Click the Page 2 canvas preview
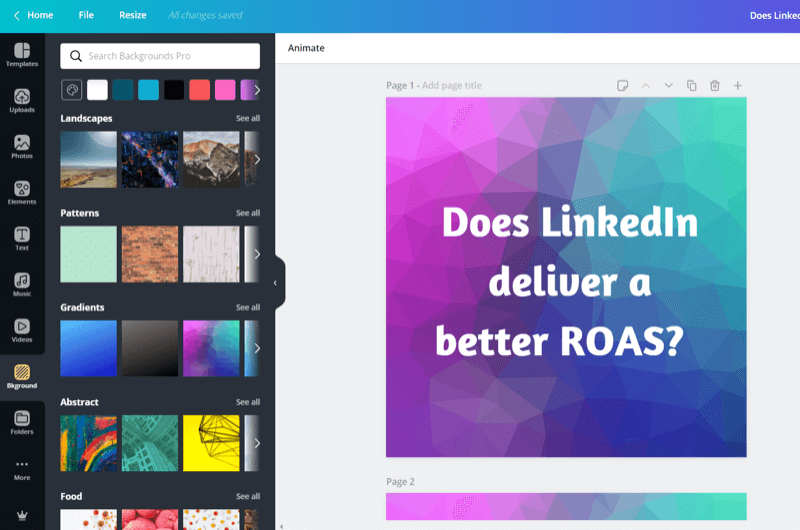This screenshot has width=800, height=530. (566, 507)
